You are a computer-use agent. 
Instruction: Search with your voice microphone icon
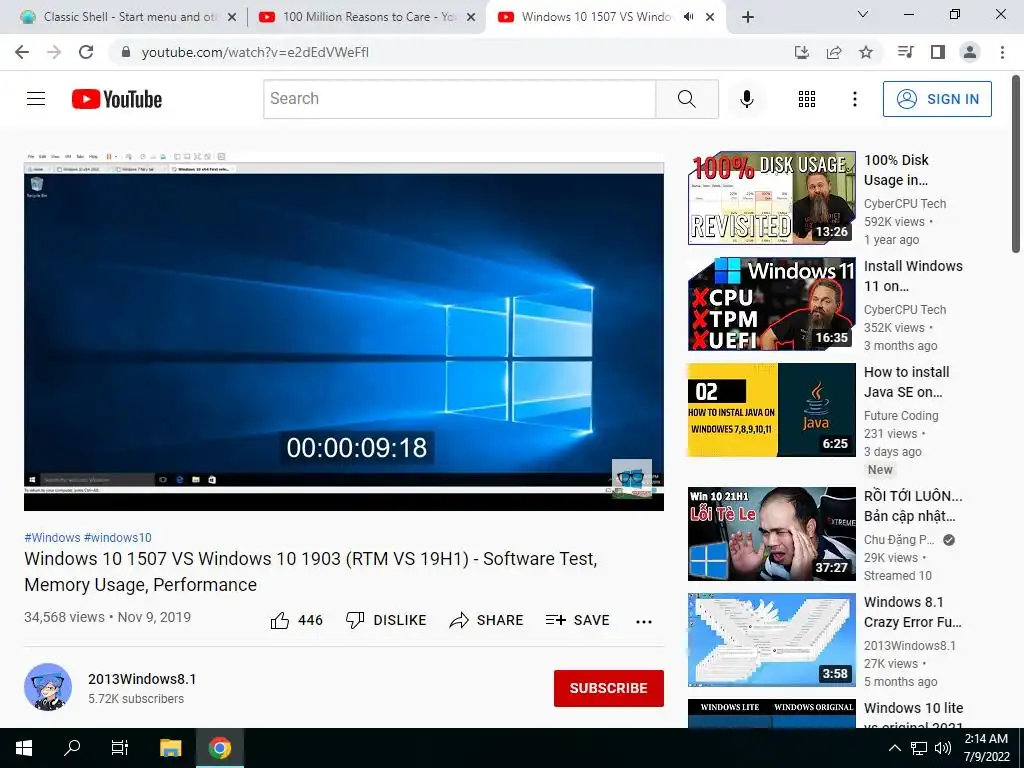(746, 99)
